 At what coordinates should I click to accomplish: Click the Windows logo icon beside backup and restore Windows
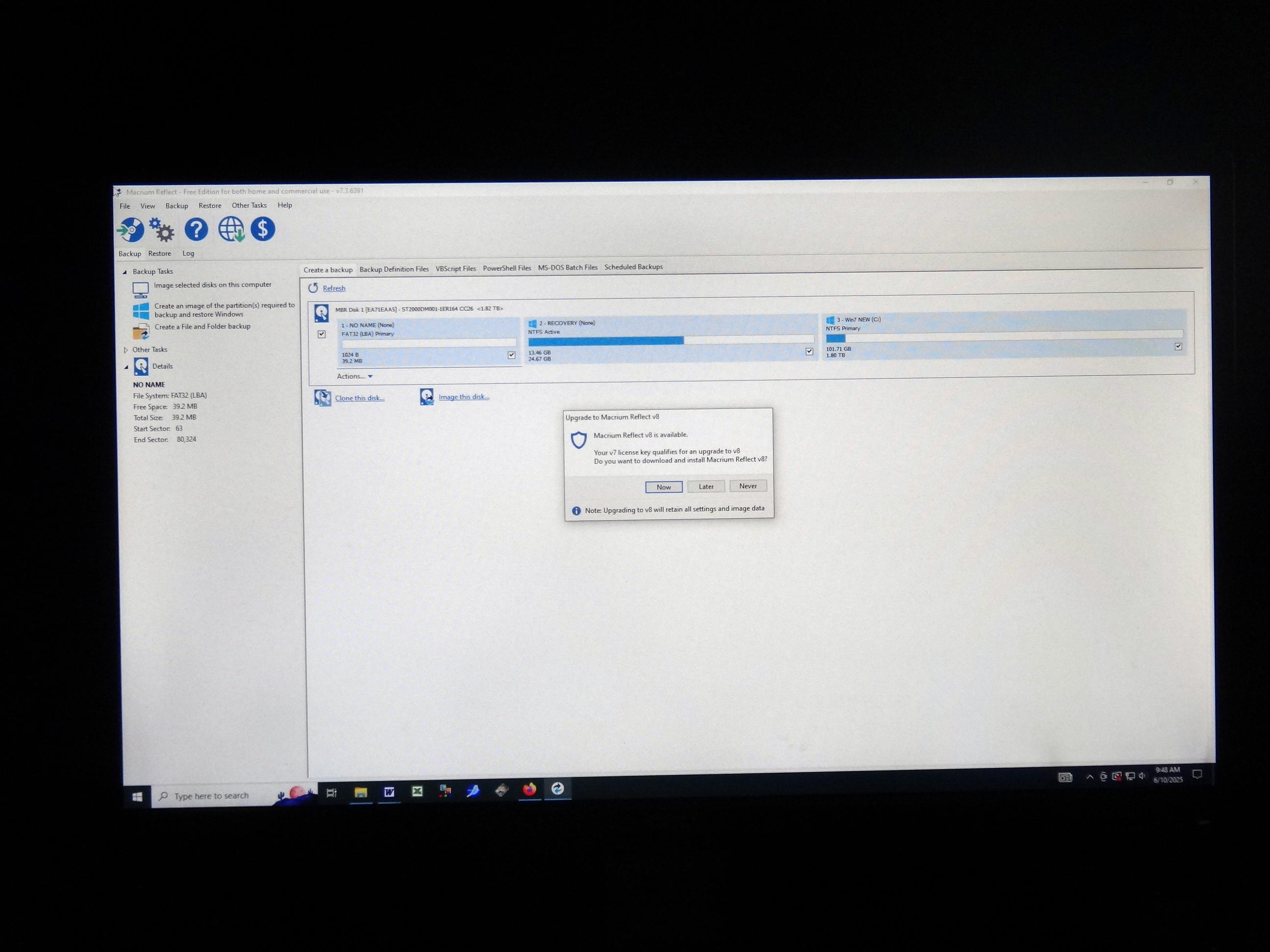141,311
